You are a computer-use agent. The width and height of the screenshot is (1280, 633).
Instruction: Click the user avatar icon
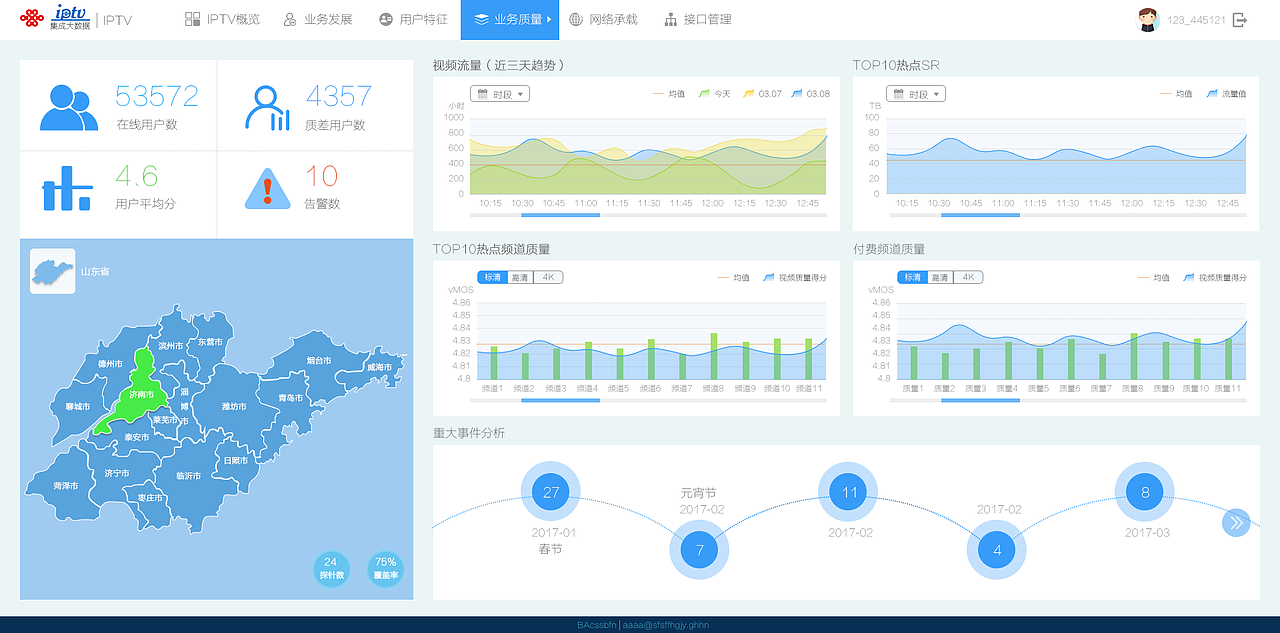[1148, 20]
